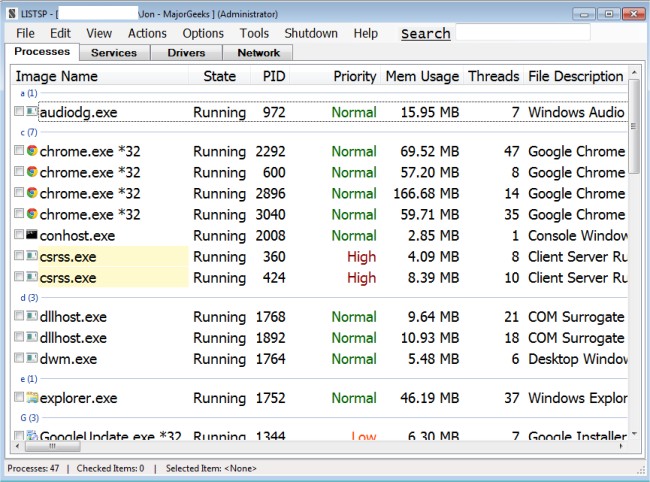The image size is (650, 482).
Task: Click the audiodg.exe process icon
Action: (x=32, y=113)
